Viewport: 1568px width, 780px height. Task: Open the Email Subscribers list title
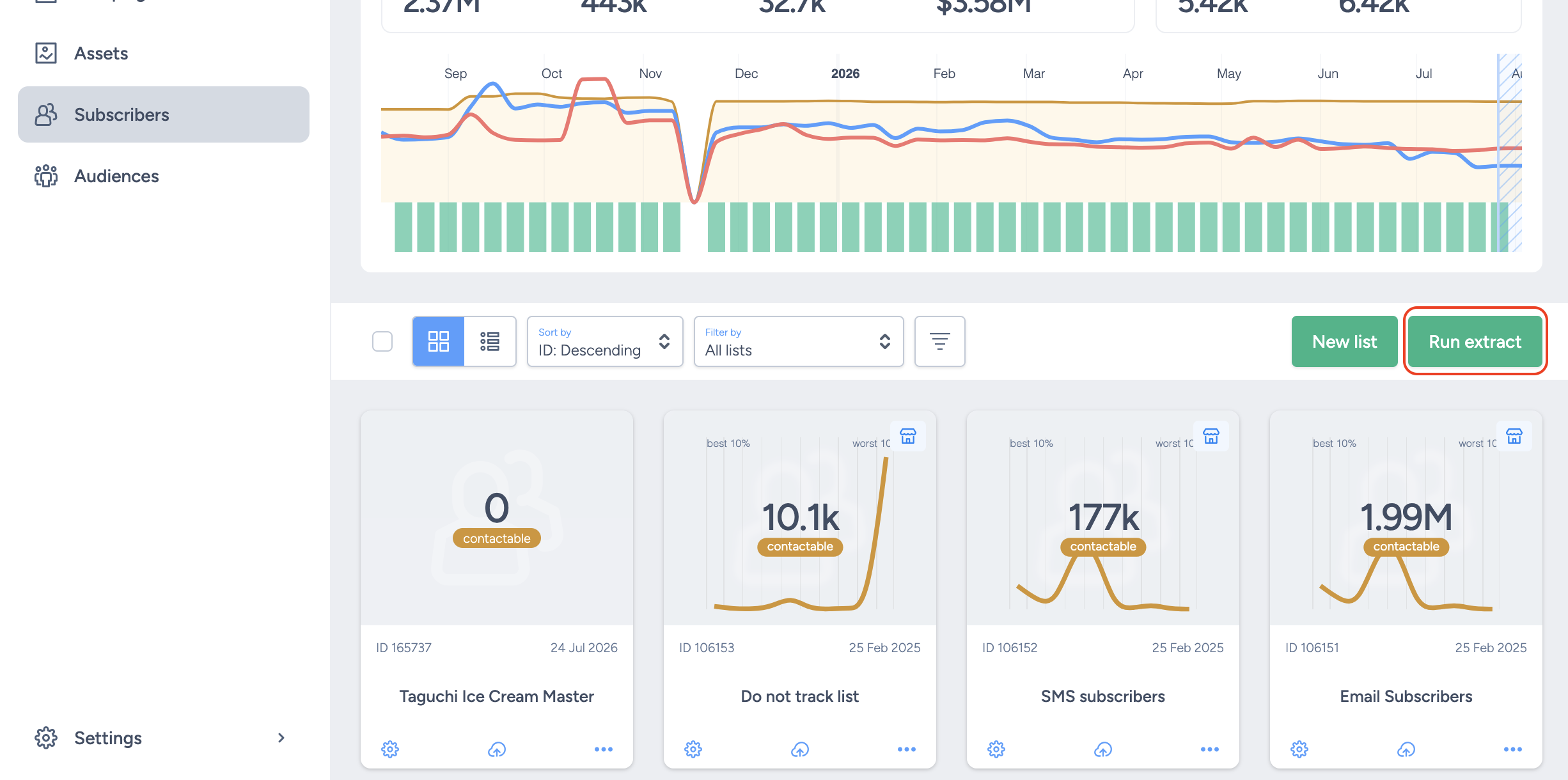coord(1406,696)
